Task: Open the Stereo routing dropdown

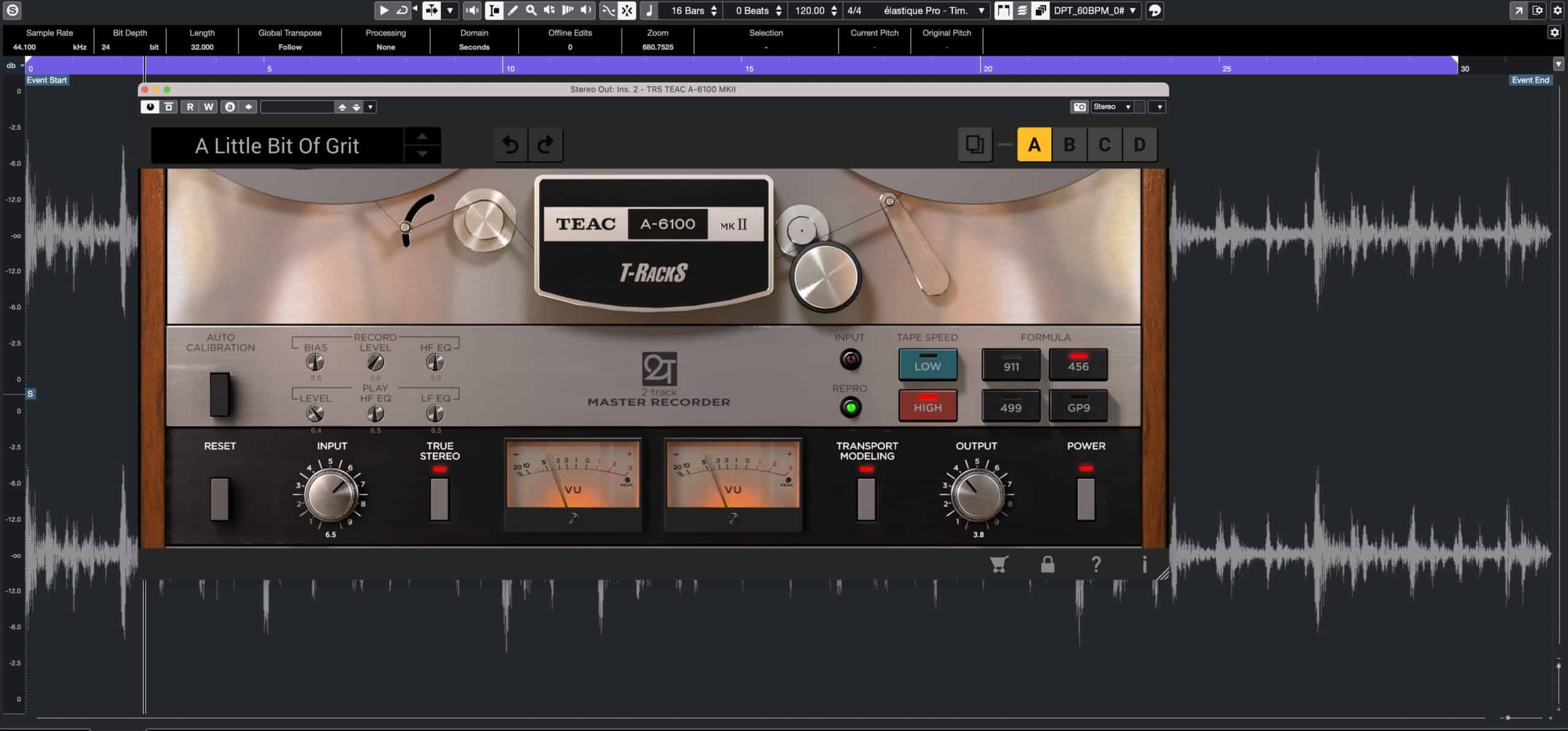Action: tap(1112, 107)
